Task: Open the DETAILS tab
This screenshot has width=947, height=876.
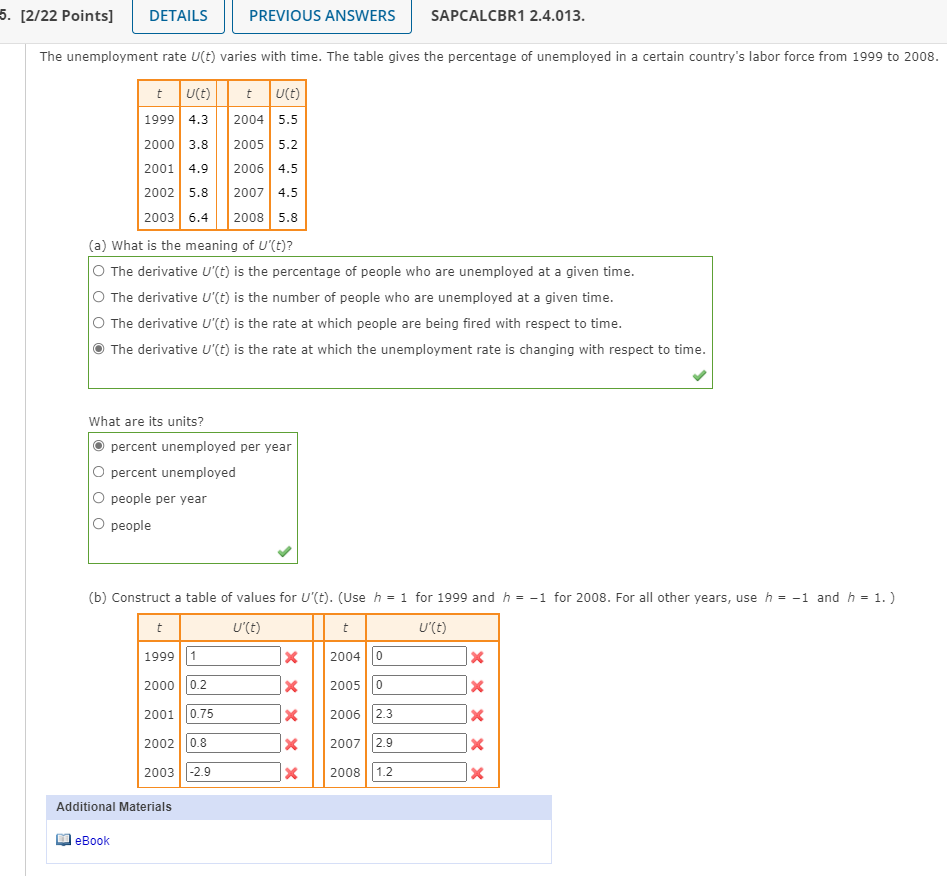Action: tap(178, 16)
